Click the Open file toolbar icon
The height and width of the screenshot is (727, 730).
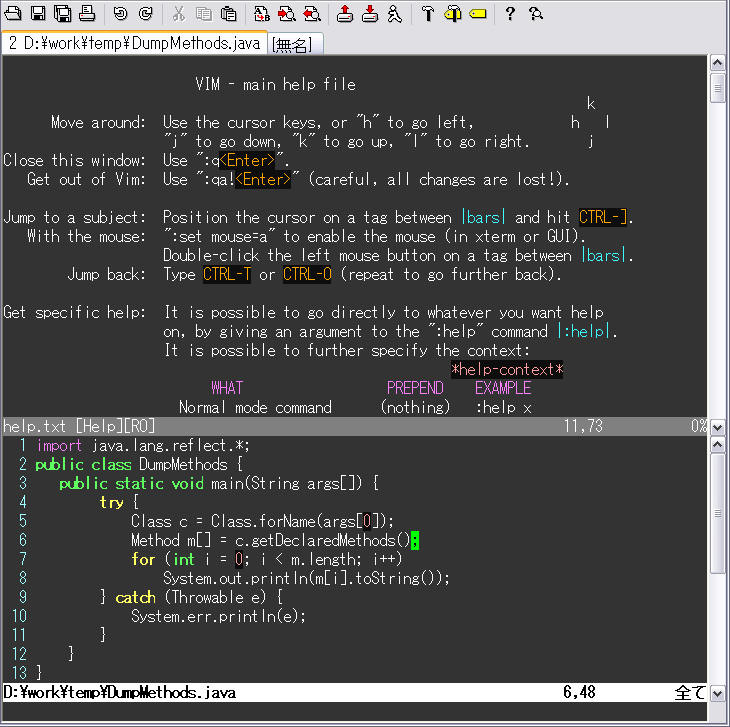tap(13, 13)
